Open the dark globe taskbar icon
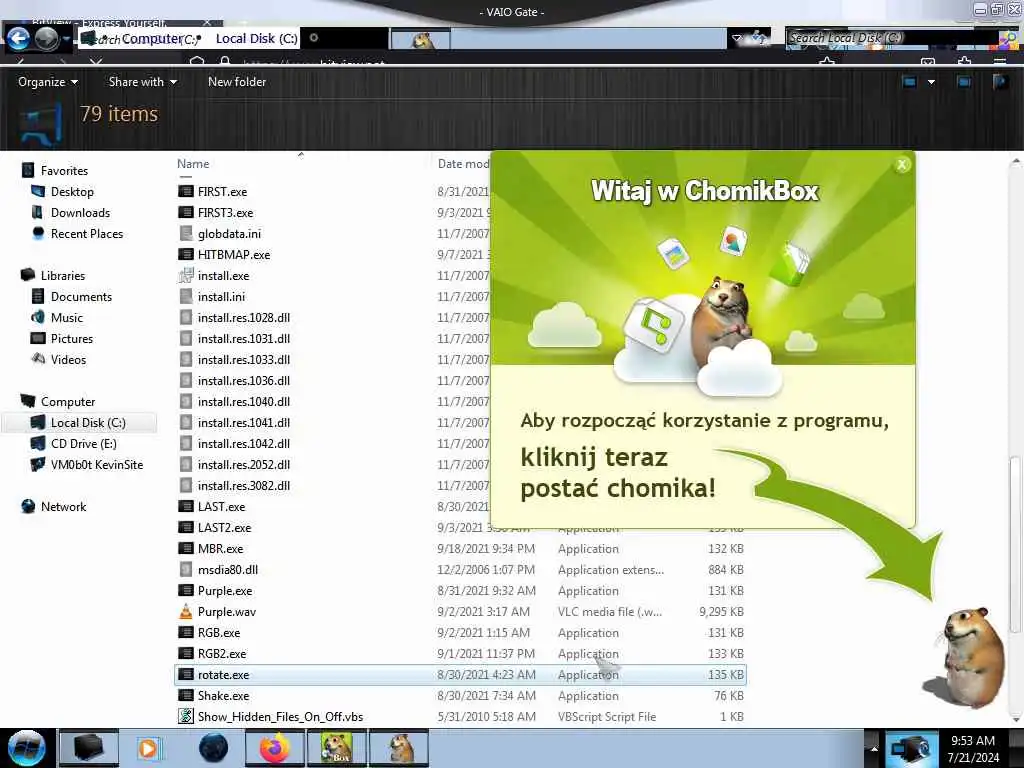Screen dimensions: 1024x768 coord(213,748)
